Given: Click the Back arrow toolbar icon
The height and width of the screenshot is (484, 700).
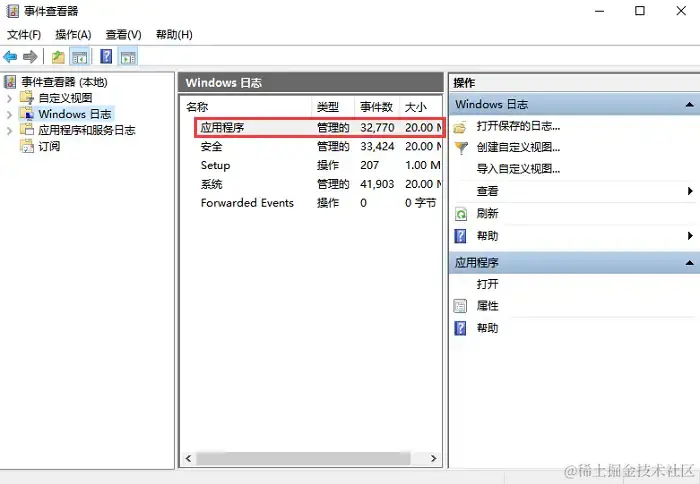Looking at the screenshot, I should [10, 57].
